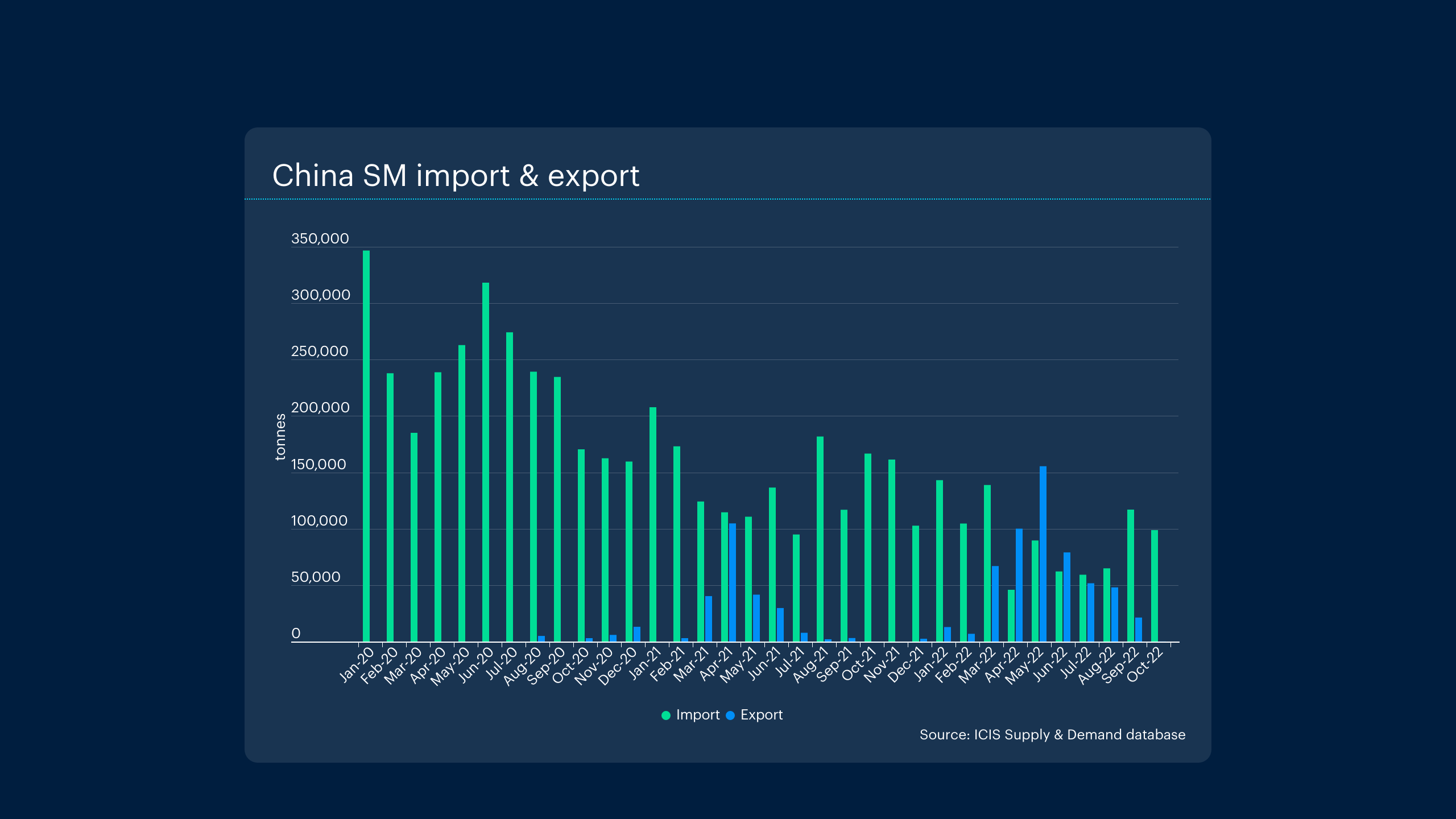Click the 350,000 y-axis label
Image resolution: width=1456 pixels, height=819 pixels.
tap(320, 238)
